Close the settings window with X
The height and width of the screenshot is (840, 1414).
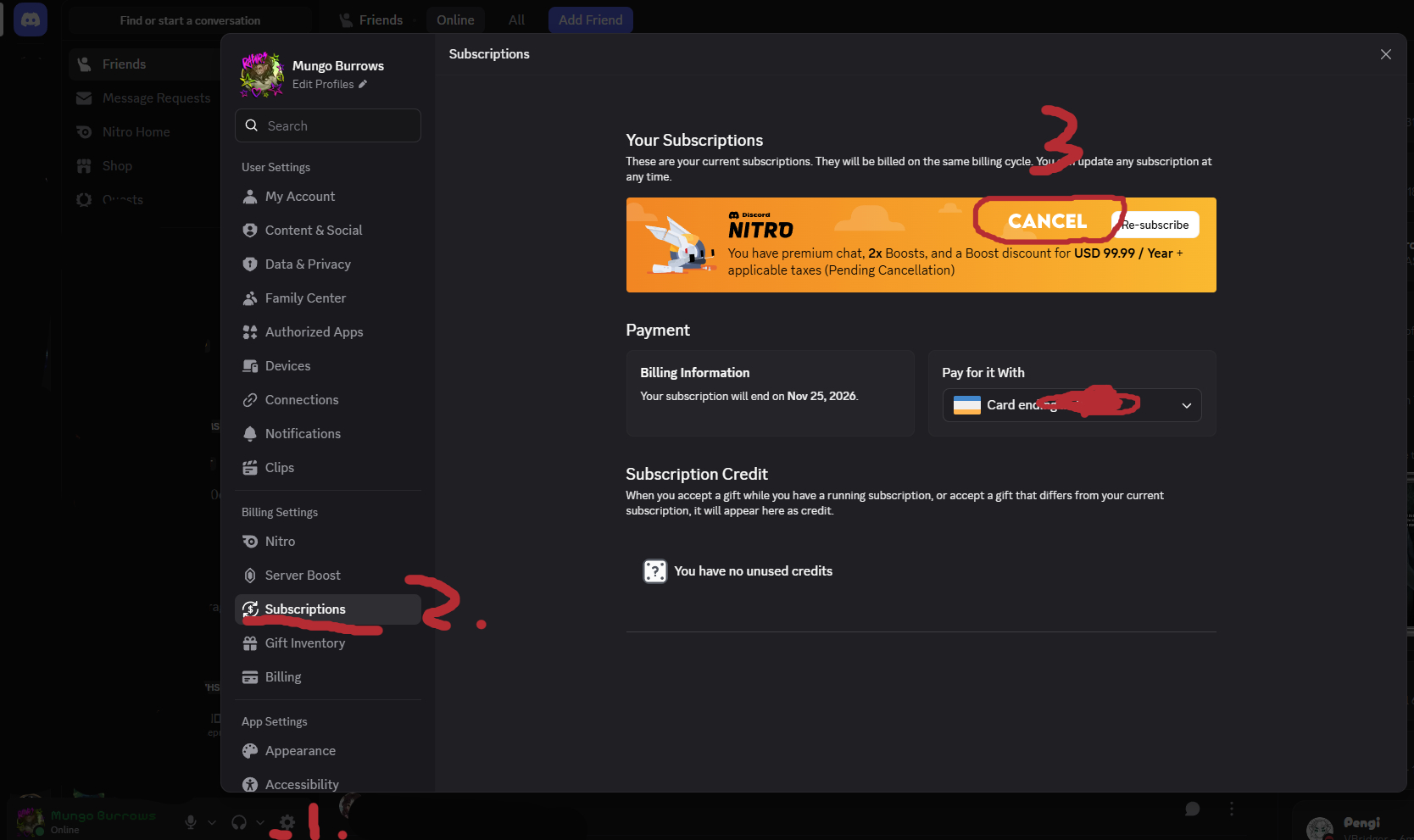[1386, 54]
